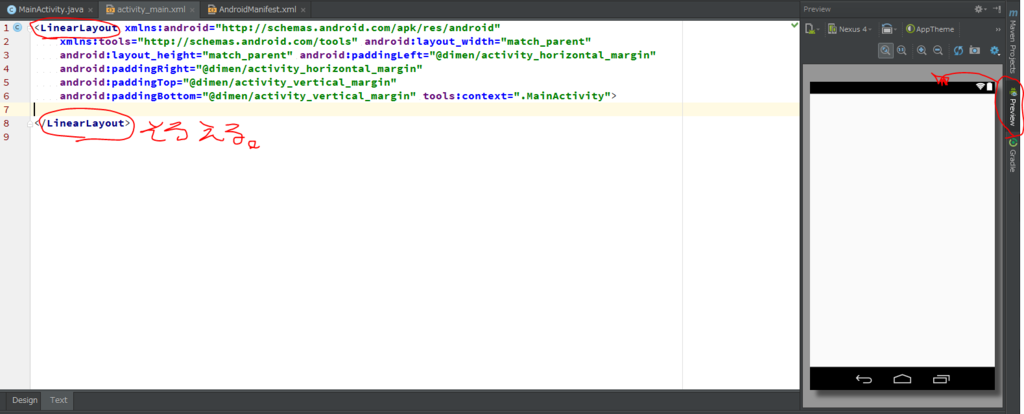The height and width of the screenshot is (414, 1024).
Task: Choose device from Nexus 4 dropdown
Action: (x=850, y=29)
